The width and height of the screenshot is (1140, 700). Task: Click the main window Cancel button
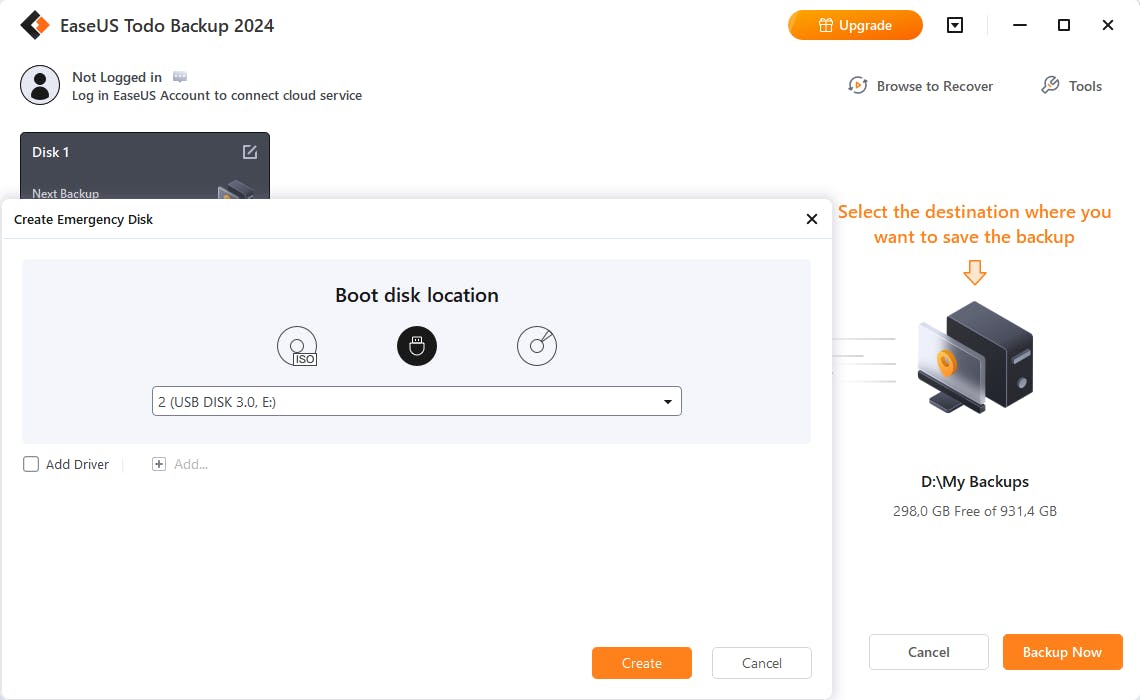[928, 652]
